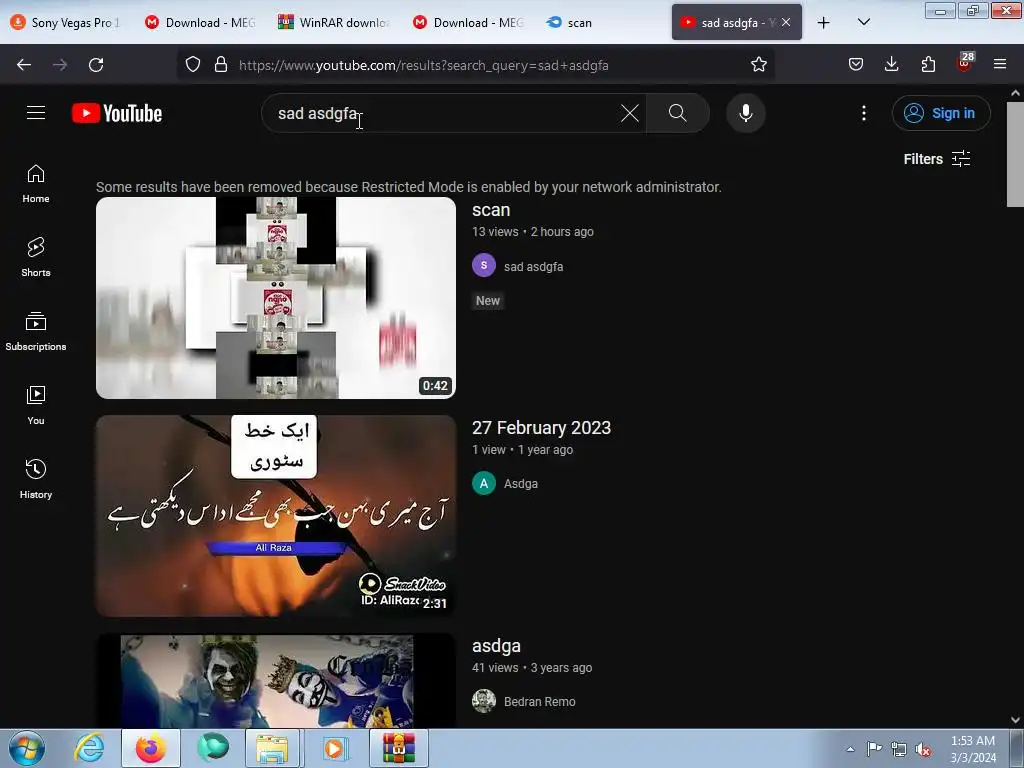Click the network tray icon
Image resolution: width=1024 pixels, height=768 pixels.
coord(899,750)
